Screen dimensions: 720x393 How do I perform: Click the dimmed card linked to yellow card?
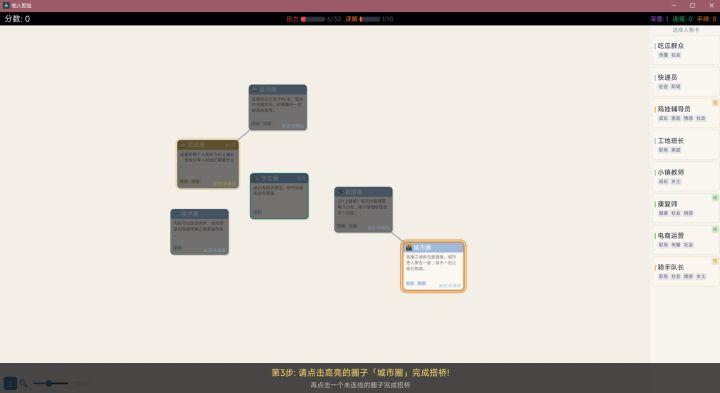pyautogui.click(x=278, y=107)
